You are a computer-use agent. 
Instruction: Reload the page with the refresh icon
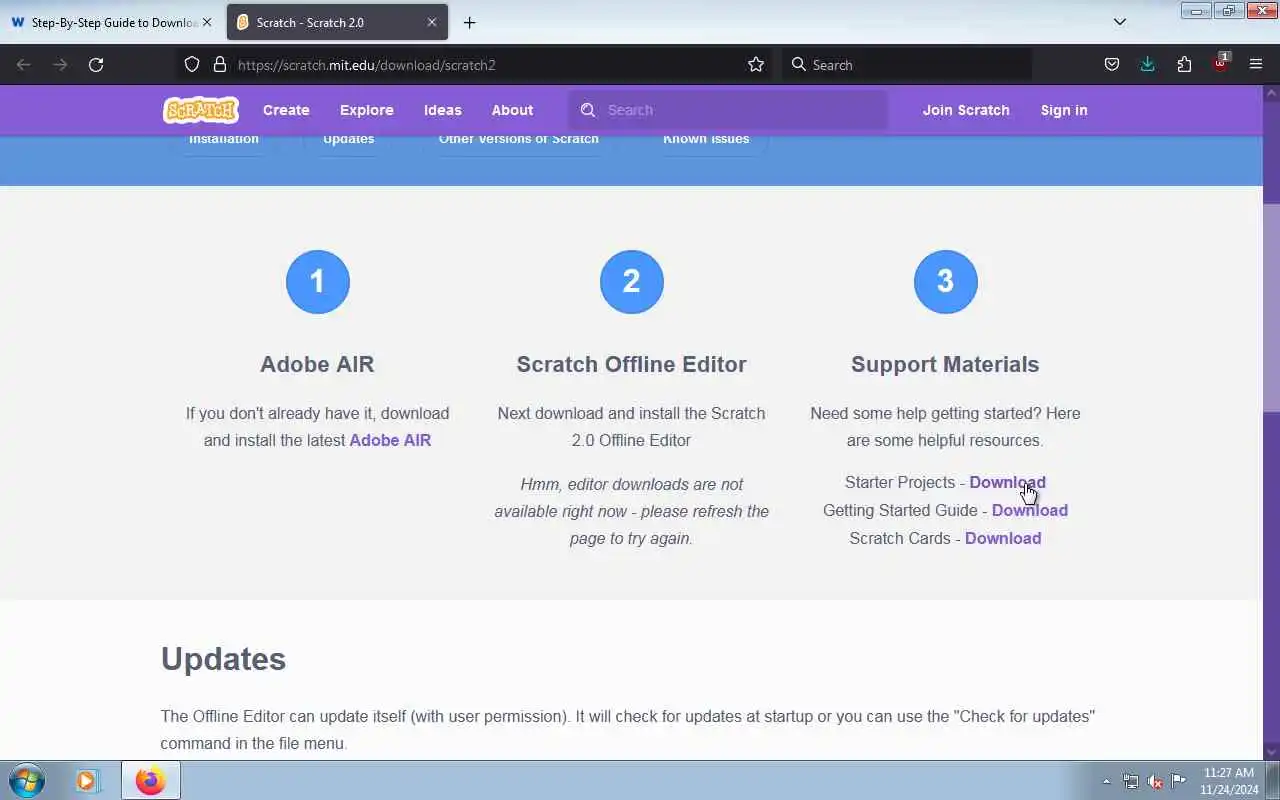coord(96,65)
